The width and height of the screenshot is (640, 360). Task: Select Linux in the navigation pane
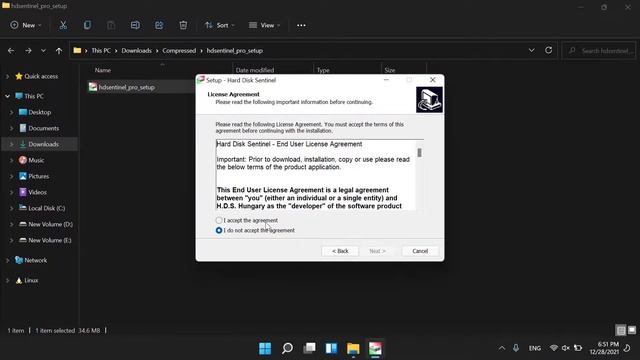31,280
